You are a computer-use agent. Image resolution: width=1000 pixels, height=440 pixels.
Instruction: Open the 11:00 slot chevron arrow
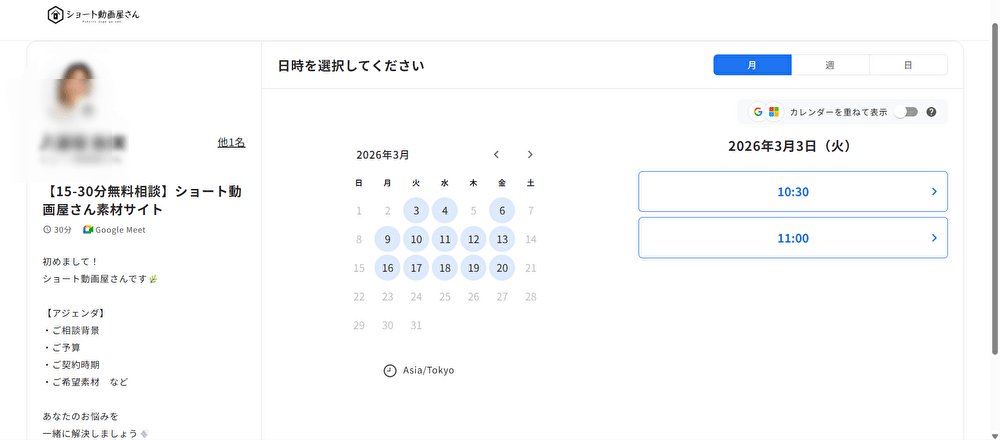933,238
